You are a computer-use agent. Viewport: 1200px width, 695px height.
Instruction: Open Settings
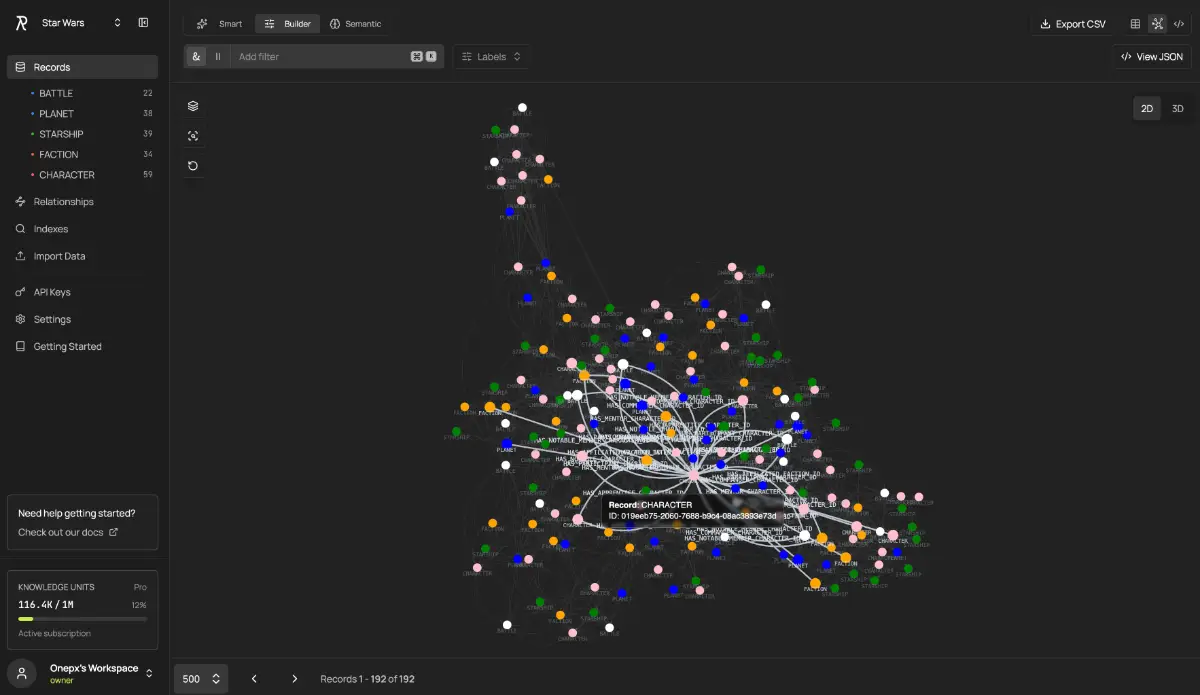point(52,320)
